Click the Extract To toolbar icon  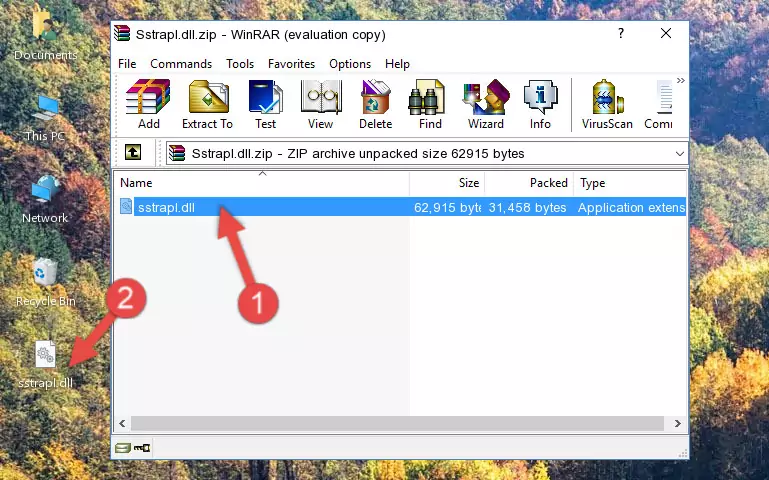pyautogui.click(x=207, y=104)
